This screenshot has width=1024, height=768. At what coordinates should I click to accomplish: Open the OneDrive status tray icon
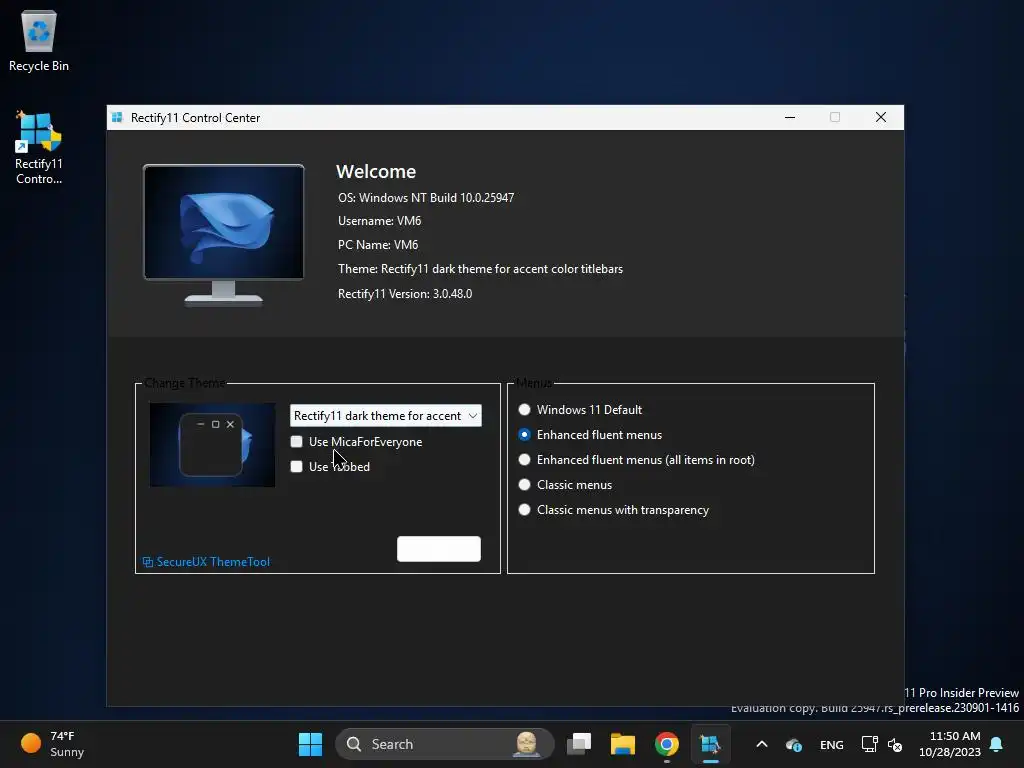(793, 744)
